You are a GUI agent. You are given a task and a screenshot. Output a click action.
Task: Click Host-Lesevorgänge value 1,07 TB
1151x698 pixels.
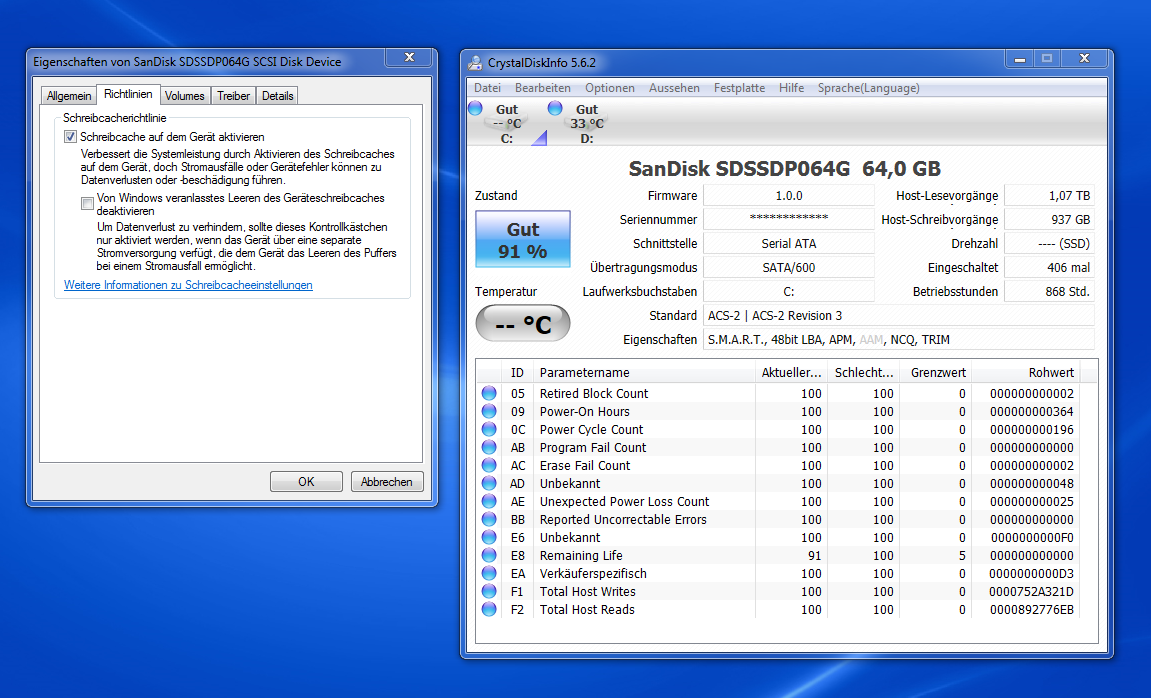[1049, 195]
